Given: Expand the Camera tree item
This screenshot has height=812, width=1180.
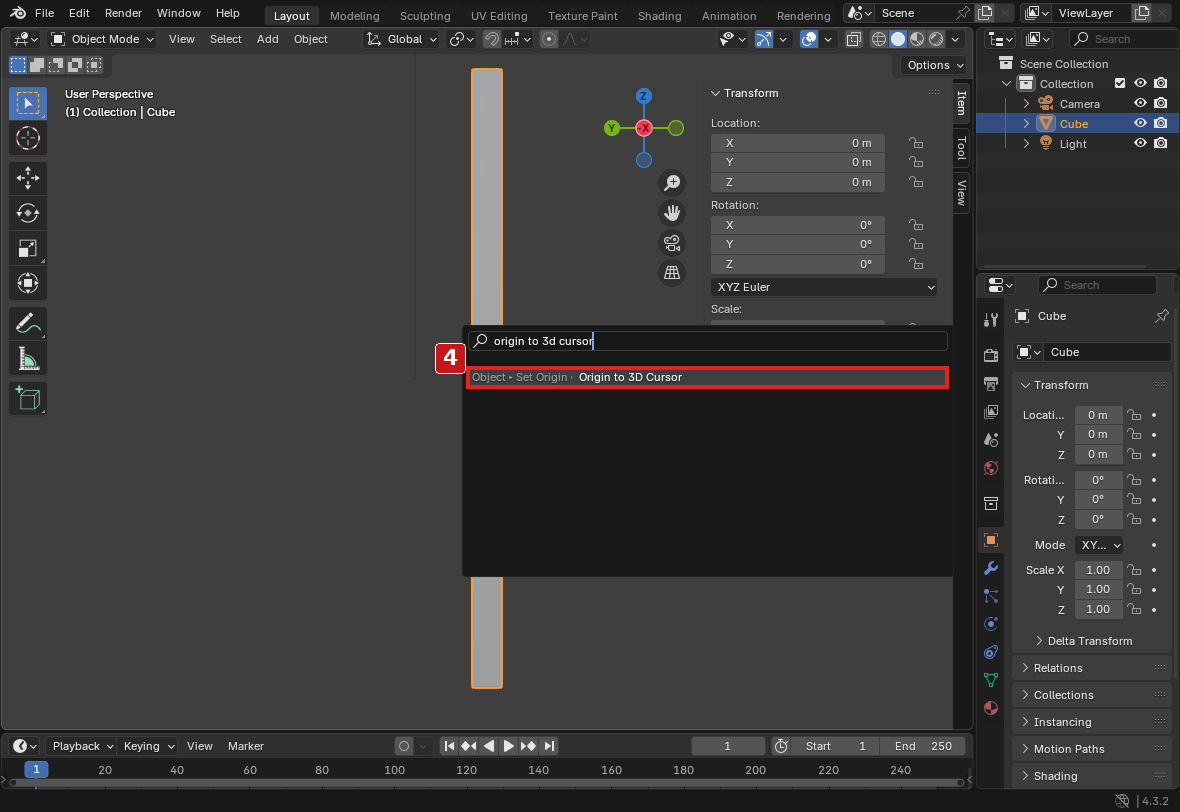Looking at the screenshot, I should coord(1026,103).
